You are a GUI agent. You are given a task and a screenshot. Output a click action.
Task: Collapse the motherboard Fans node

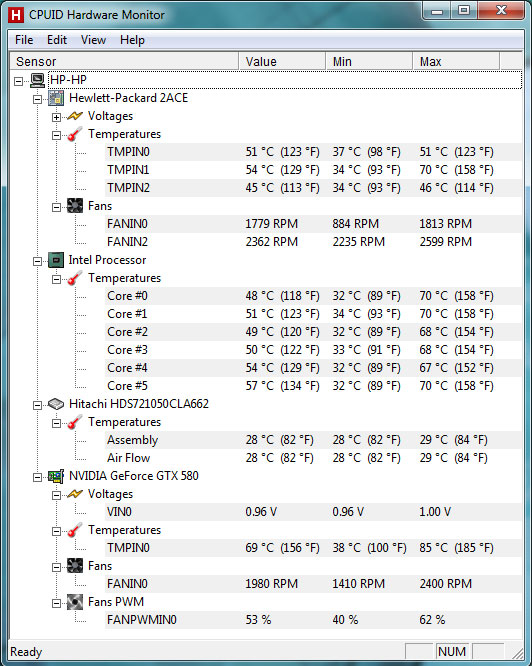click(x=56, y=207)
